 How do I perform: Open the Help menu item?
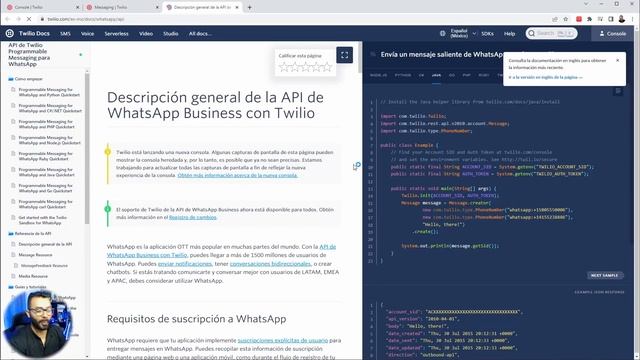509,33
